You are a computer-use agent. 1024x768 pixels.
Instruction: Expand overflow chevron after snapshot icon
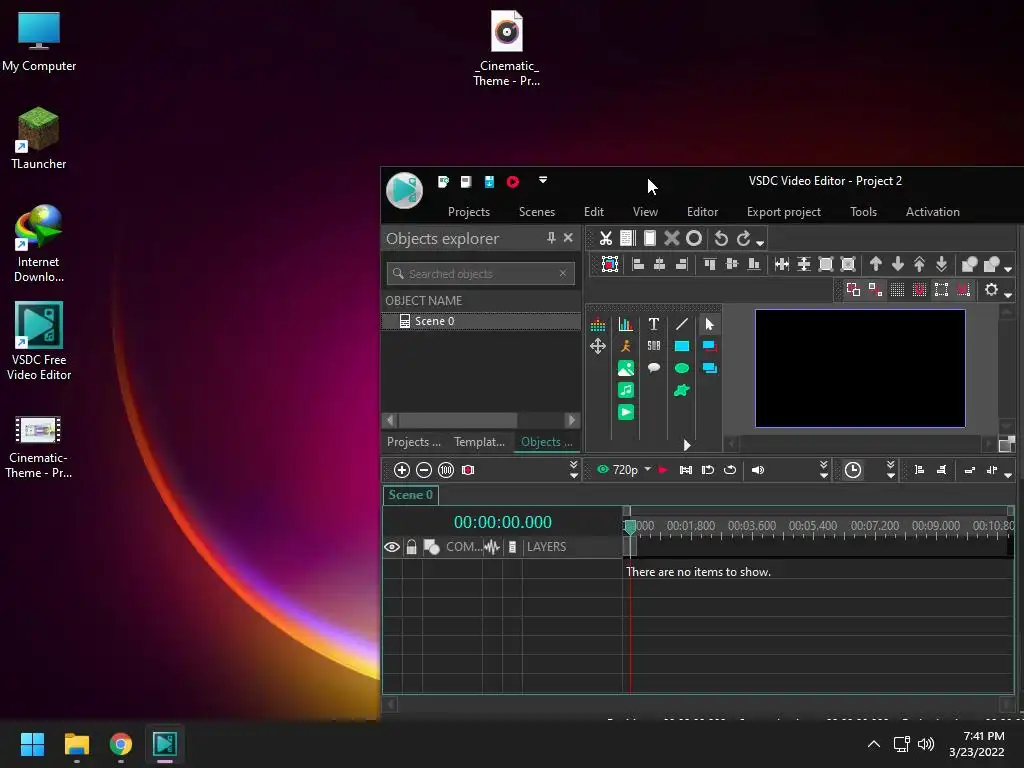573,470
